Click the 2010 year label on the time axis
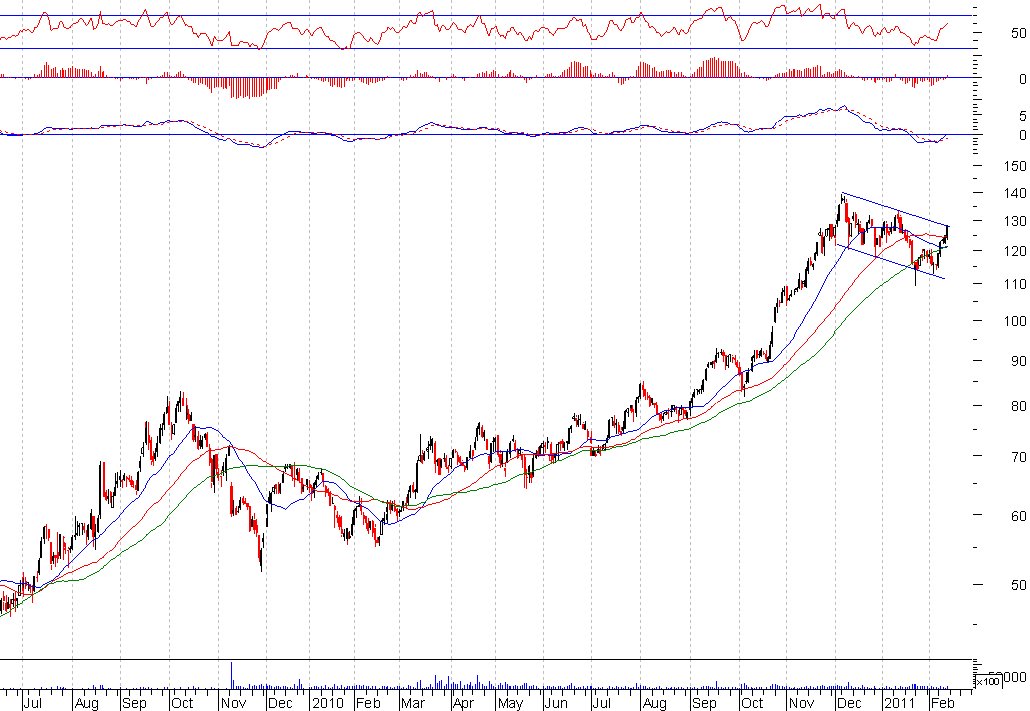1030x711 pixels. 327,703
